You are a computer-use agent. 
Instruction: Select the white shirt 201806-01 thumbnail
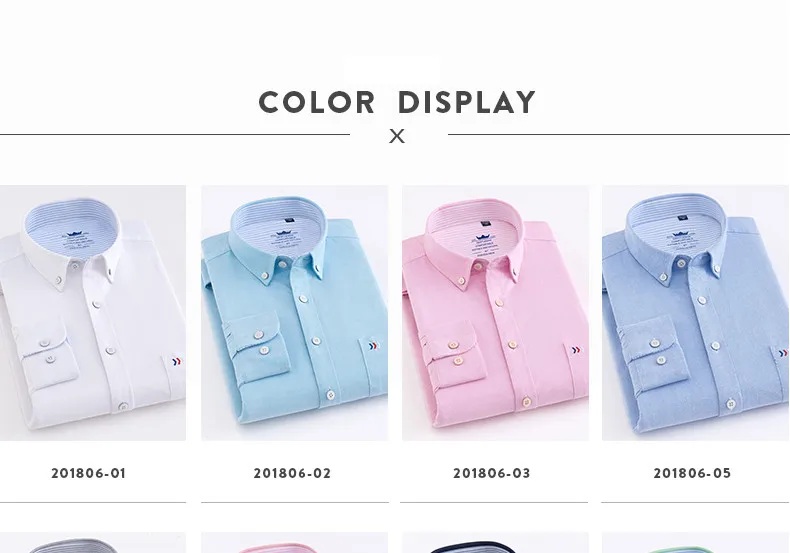point(93,313)
